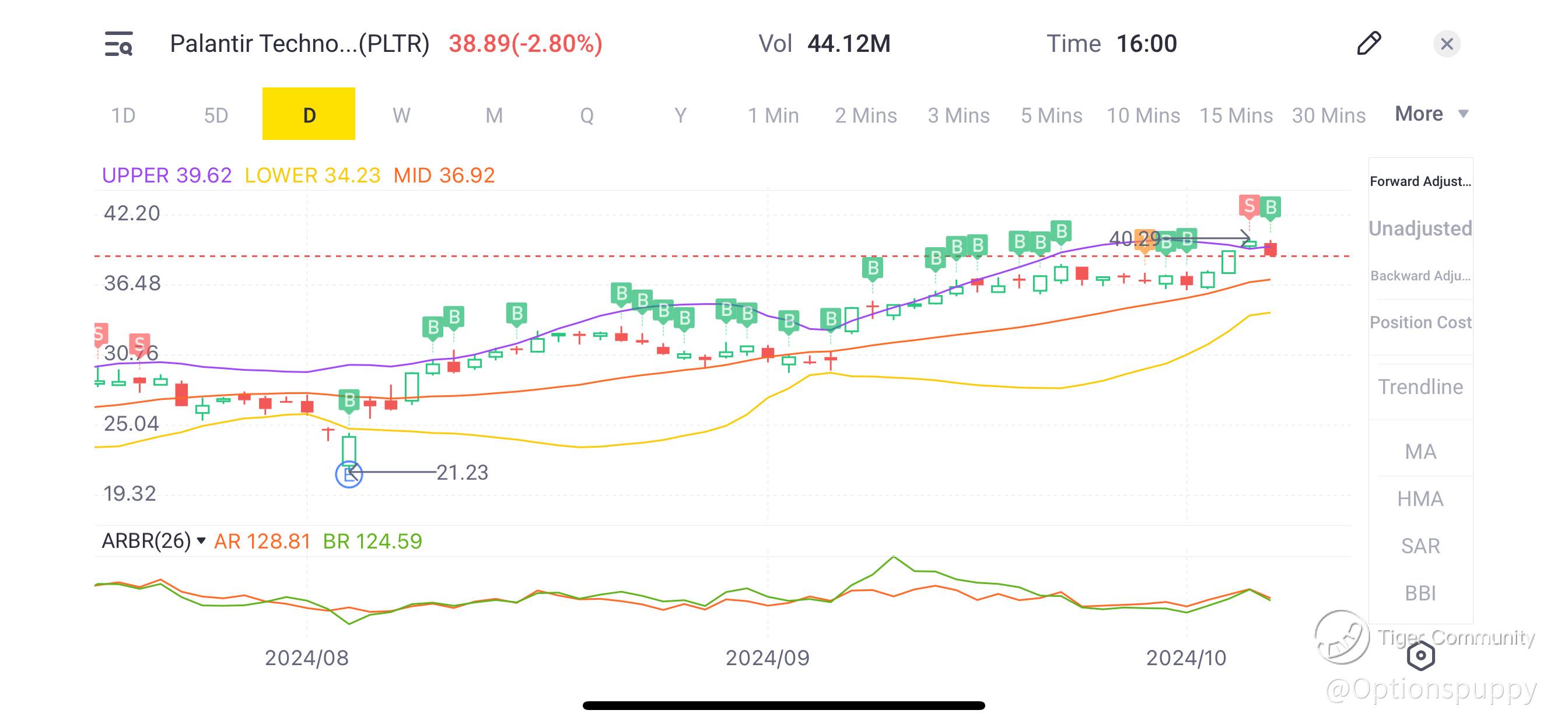Screen dimensions: 1568x724
Task: Toggle the Position Cost line
Action: click(1420, 322)
